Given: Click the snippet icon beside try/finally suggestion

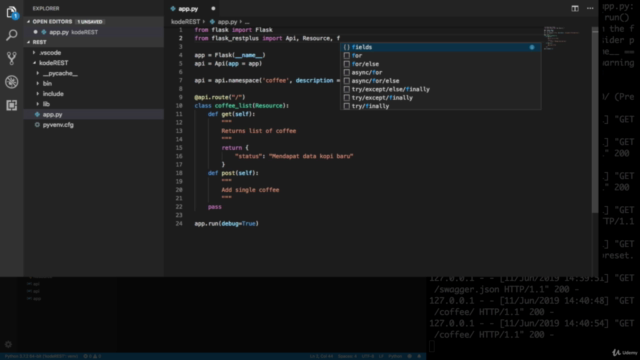Looking at the screenshot, I should click(347, 106).
